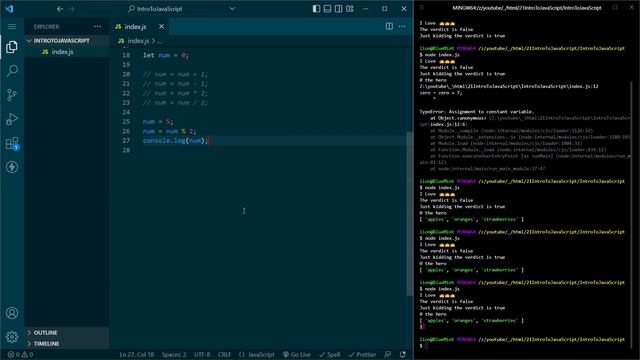Open notifications bell in status bar
The width and height of the screenshot is (640, 360).
click(x=403, y=355)
